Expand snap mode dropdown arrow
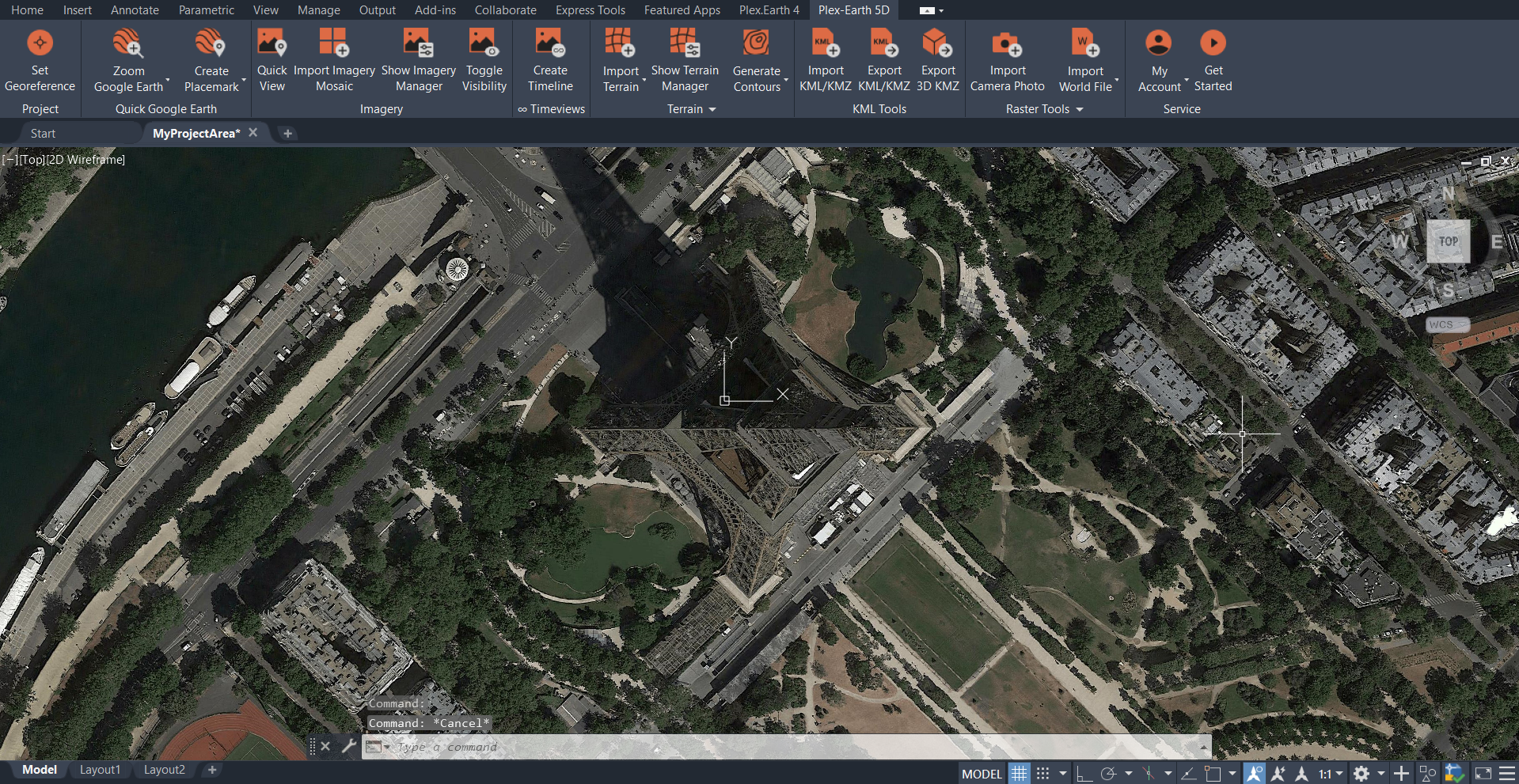 point(1063,774)
